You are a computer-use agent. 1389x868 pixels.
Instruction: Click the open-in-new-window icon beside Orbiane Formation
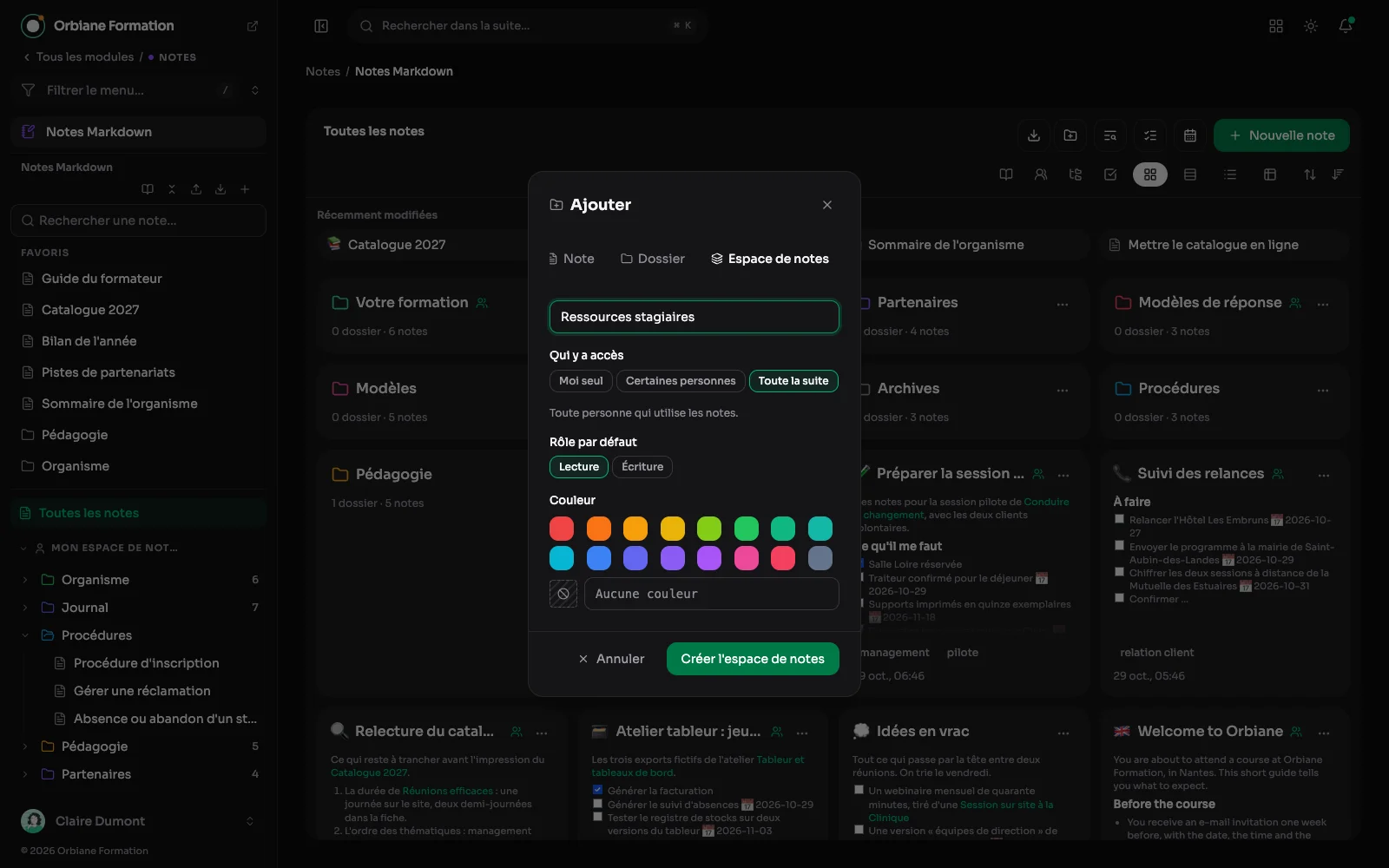253,26
